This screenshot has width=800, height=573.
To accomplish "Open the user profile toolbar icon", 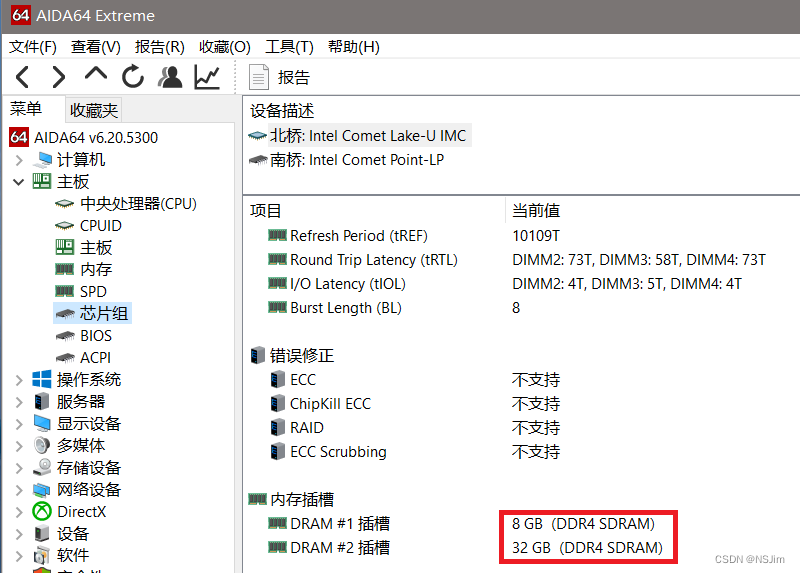I will (x=170, y=77).
